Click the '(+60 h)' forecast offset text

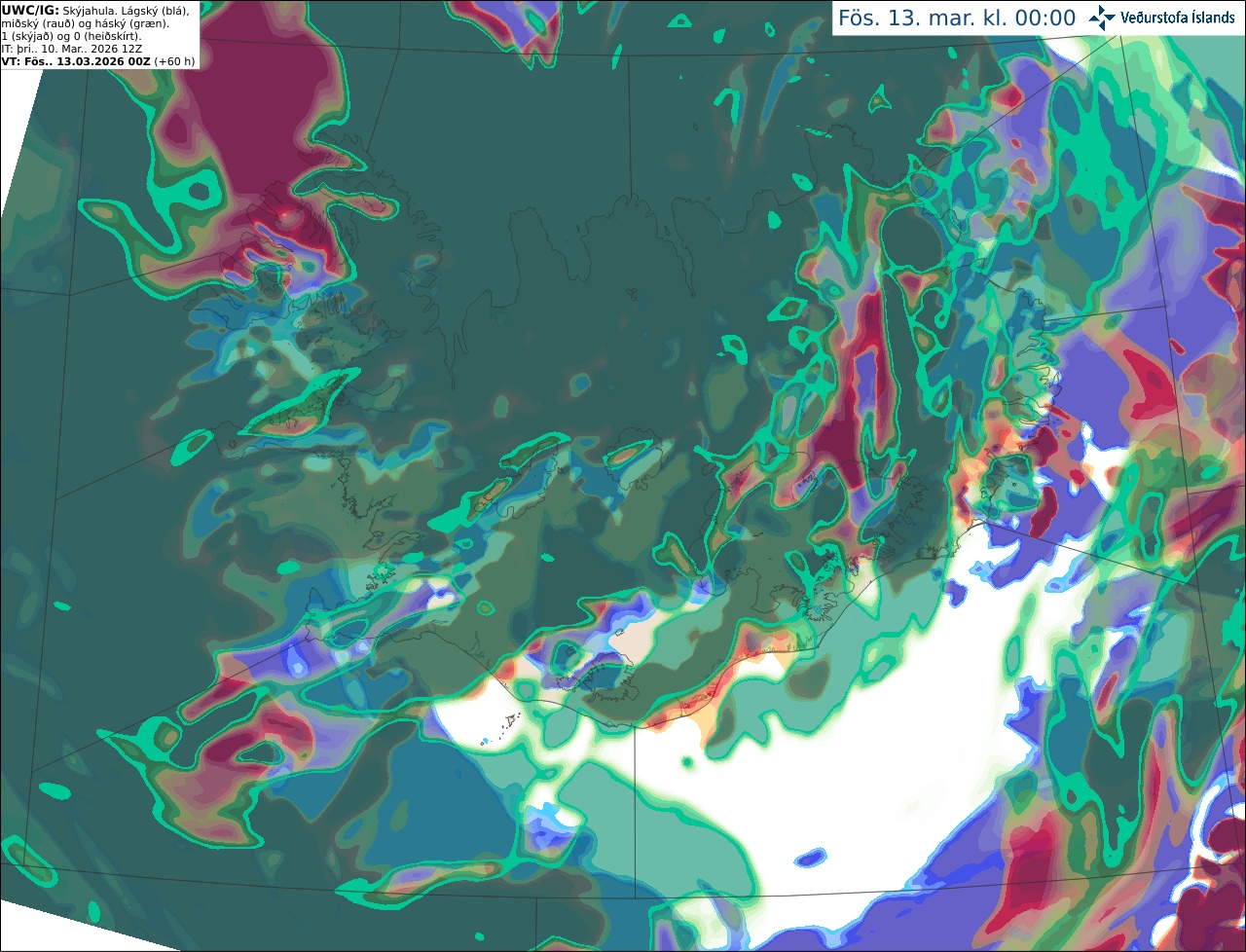[174, 61]
